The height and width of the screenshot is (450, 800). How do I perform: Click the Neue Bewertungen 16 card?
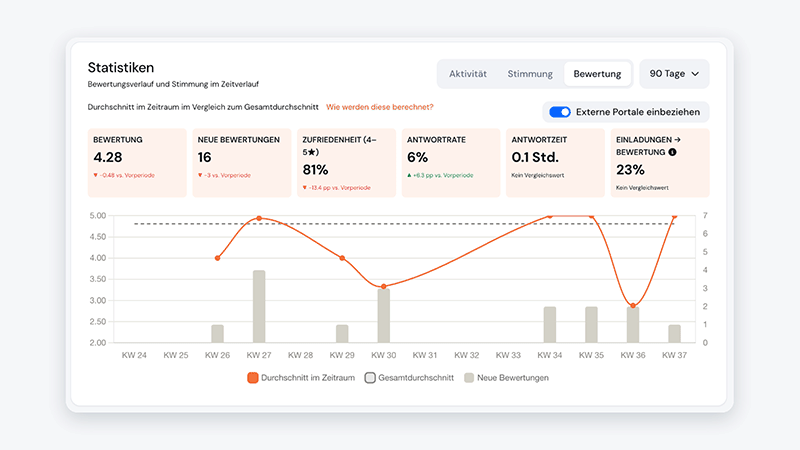(x=242, y=163)
